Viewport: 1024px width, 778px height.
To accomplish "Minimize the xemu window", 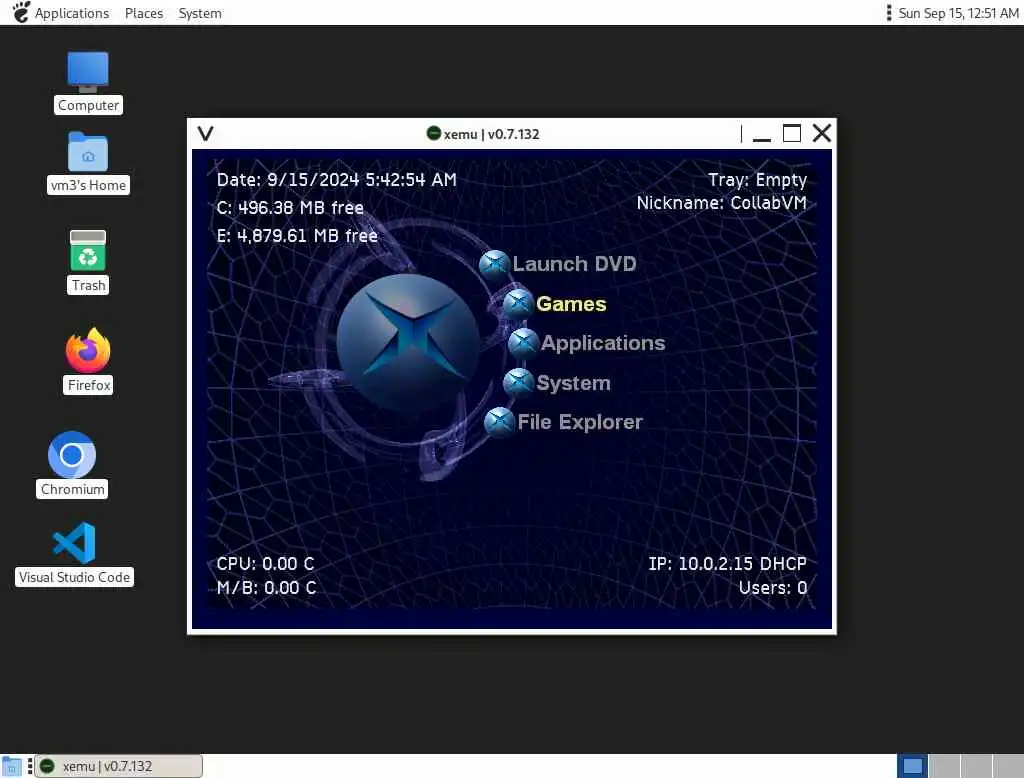I will click(x=761, y=135).
